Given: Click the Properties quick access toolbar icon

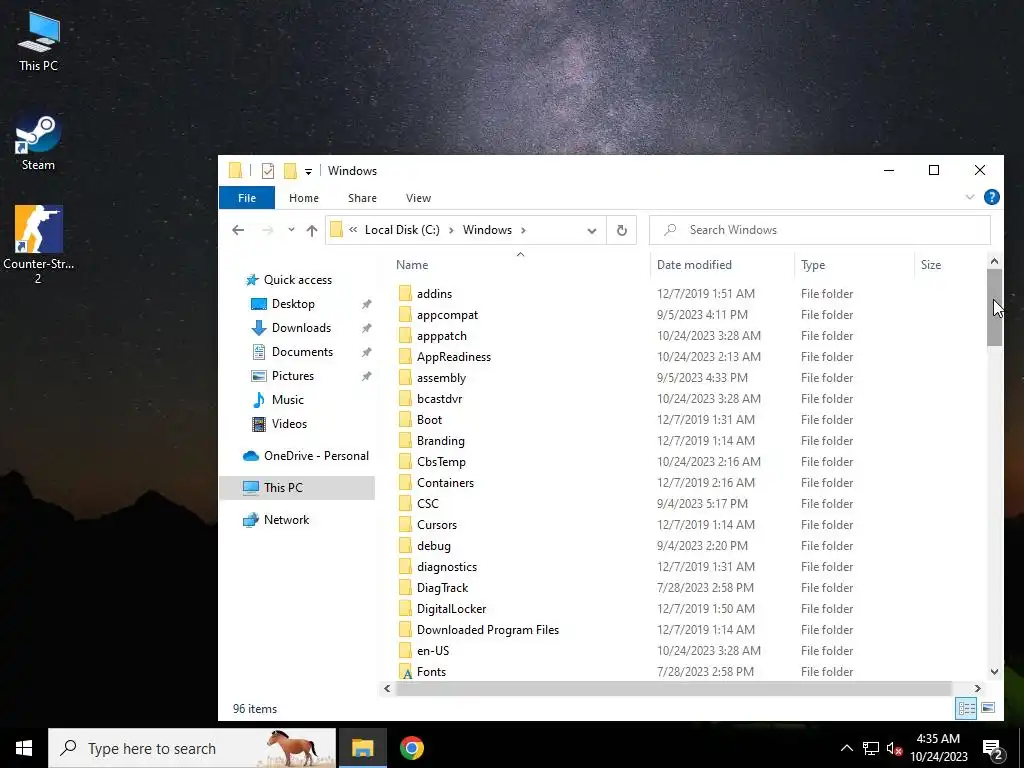Looking at the screenshot, I should [268, 171].
